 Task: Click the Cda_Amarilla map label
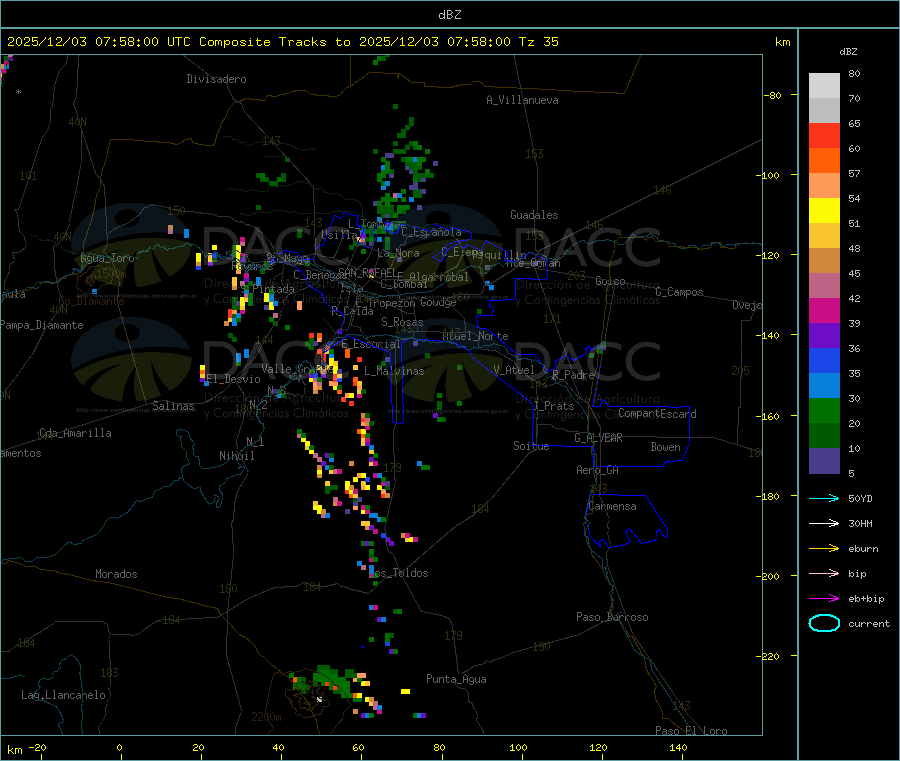click(75, 433)
